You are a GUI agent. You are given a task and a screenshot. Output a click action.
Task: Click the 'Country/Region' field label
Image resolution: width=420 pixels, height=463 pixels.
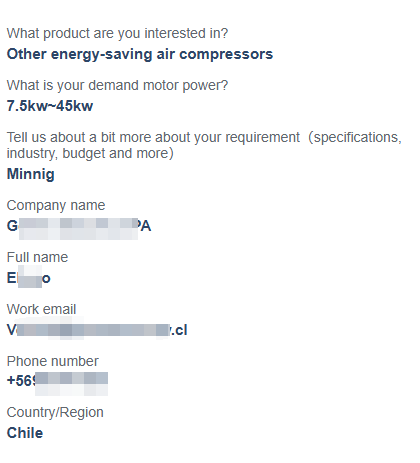tap(55, 413)
